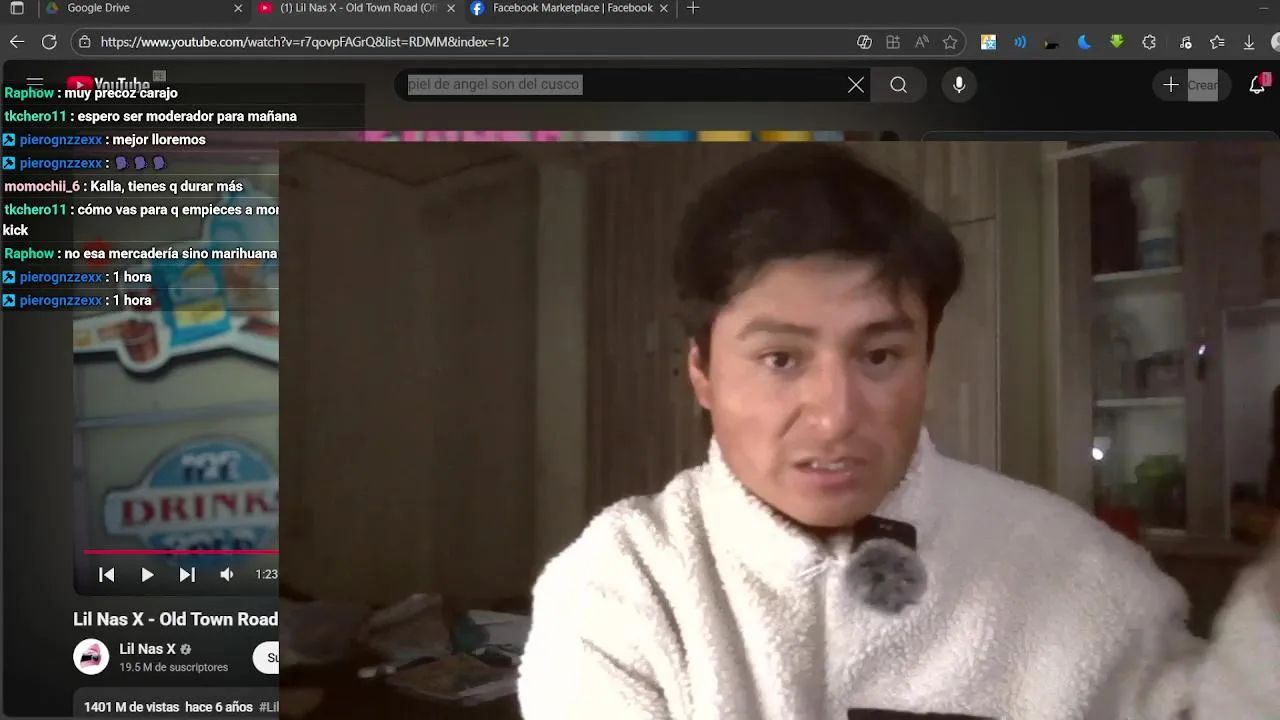
Task: Click the browser address bar URL
Action: click(x=305, y=42)
